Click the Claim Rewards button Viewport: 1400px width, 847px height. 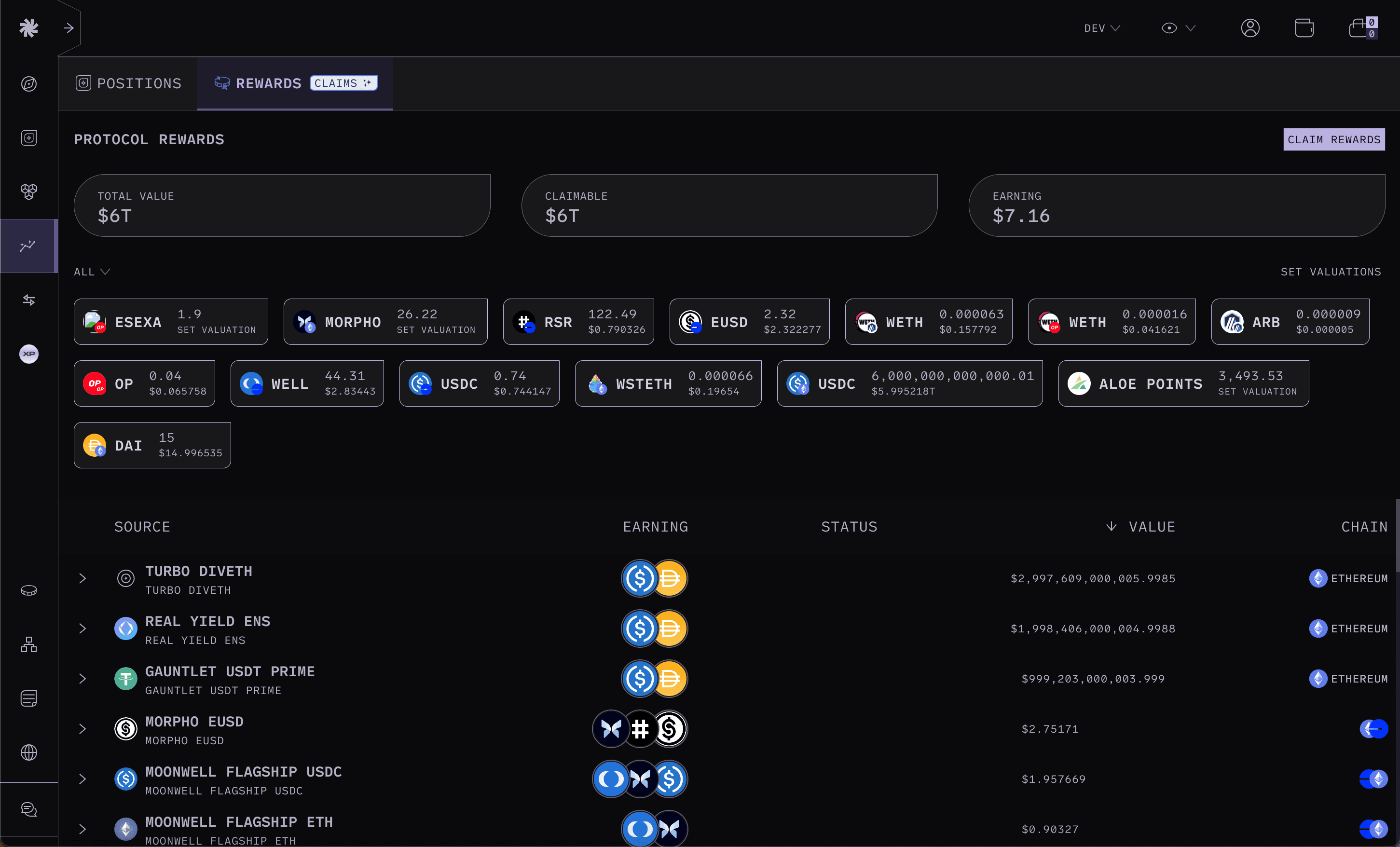tap(1333, 139)
